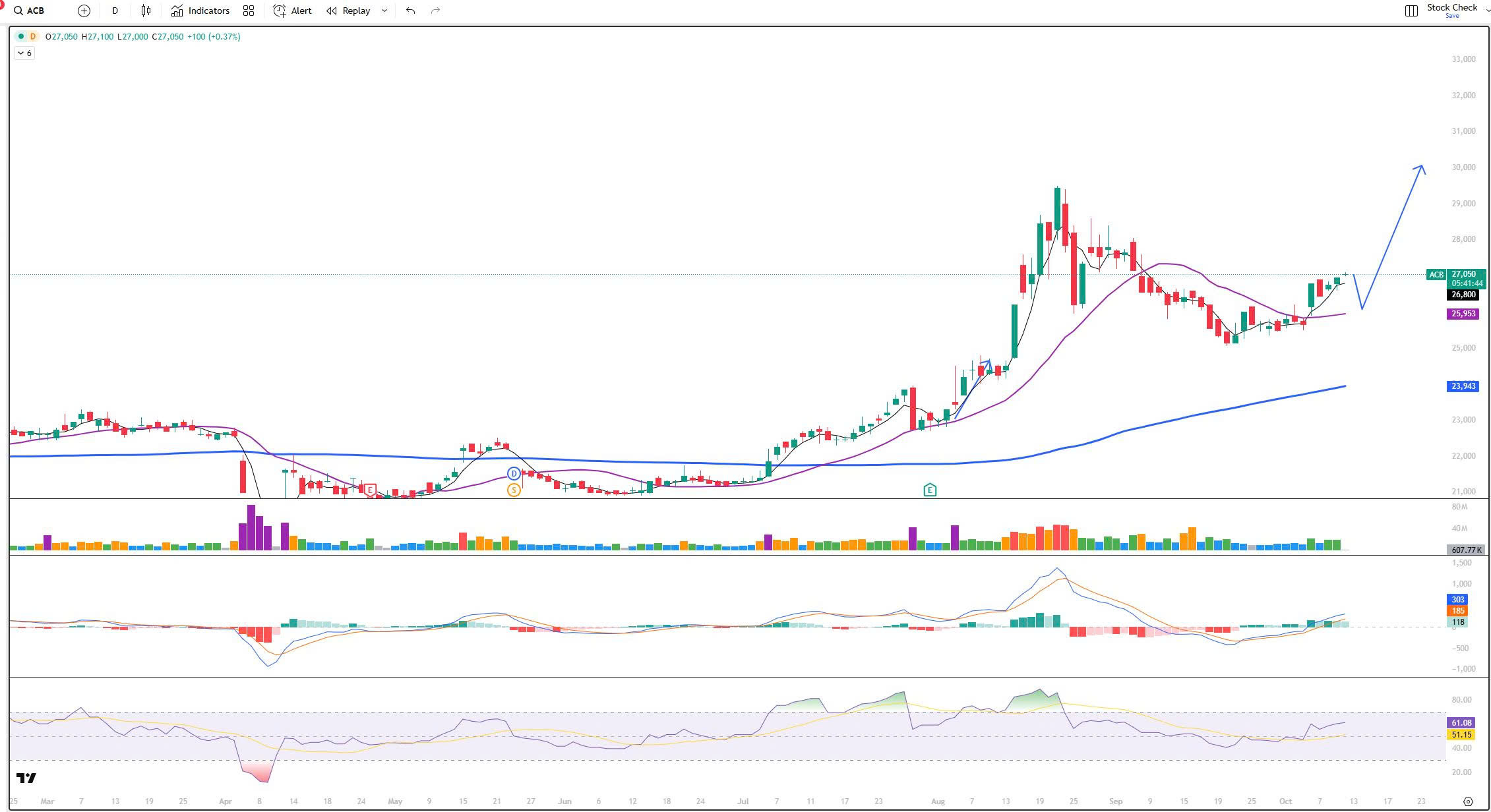Expand the dropdown arrow beside Replay
The height and width of the screenshot is (812, 1491).
coord(384,11)
